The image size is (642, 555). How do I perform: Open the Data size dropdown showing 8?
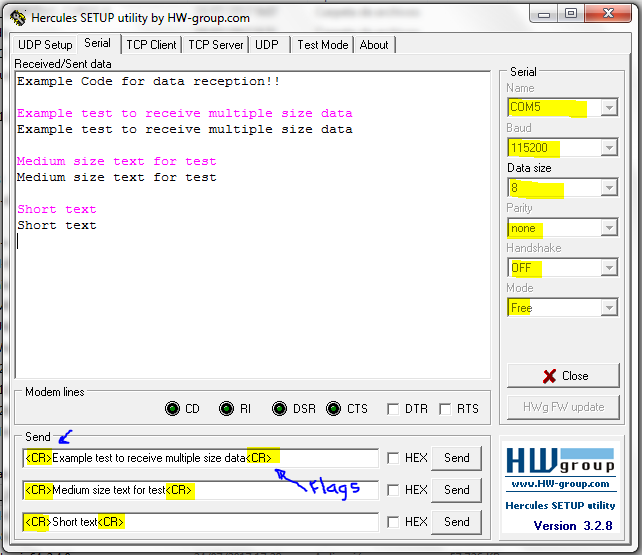coord(609,188)
